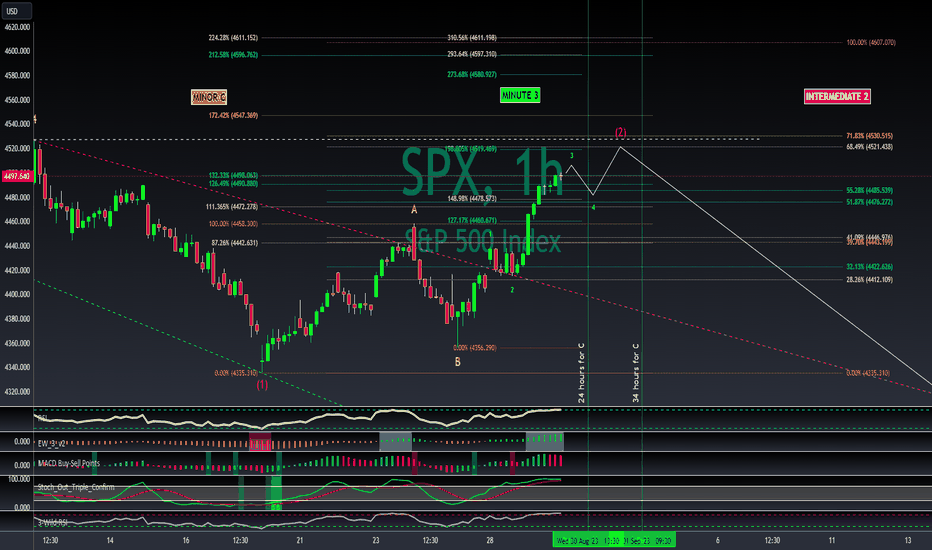Click date 16 on the time axis
932x550 pixels.
(186, 540)
